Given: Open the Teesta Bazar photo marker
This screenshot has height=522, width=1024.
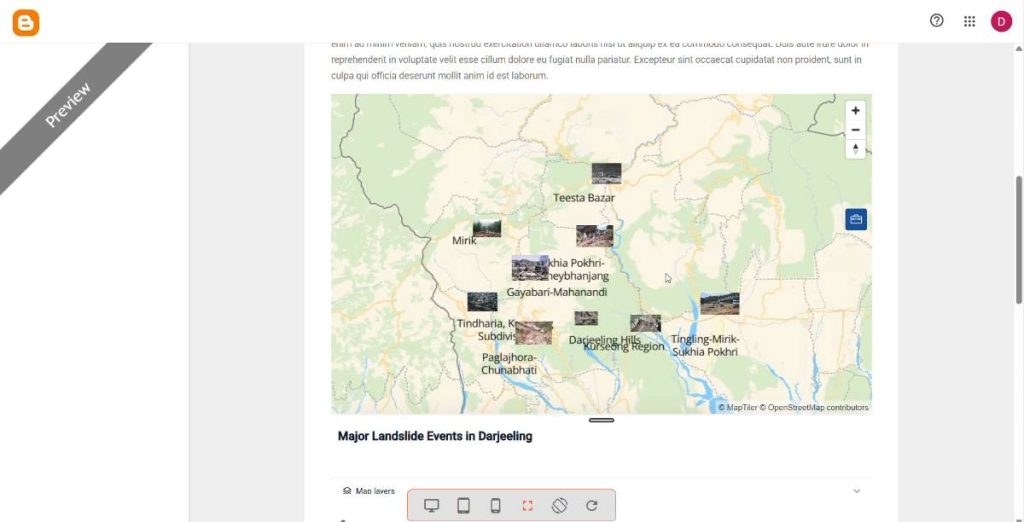Looking at the screenshot, I should [x=606, y=173].
